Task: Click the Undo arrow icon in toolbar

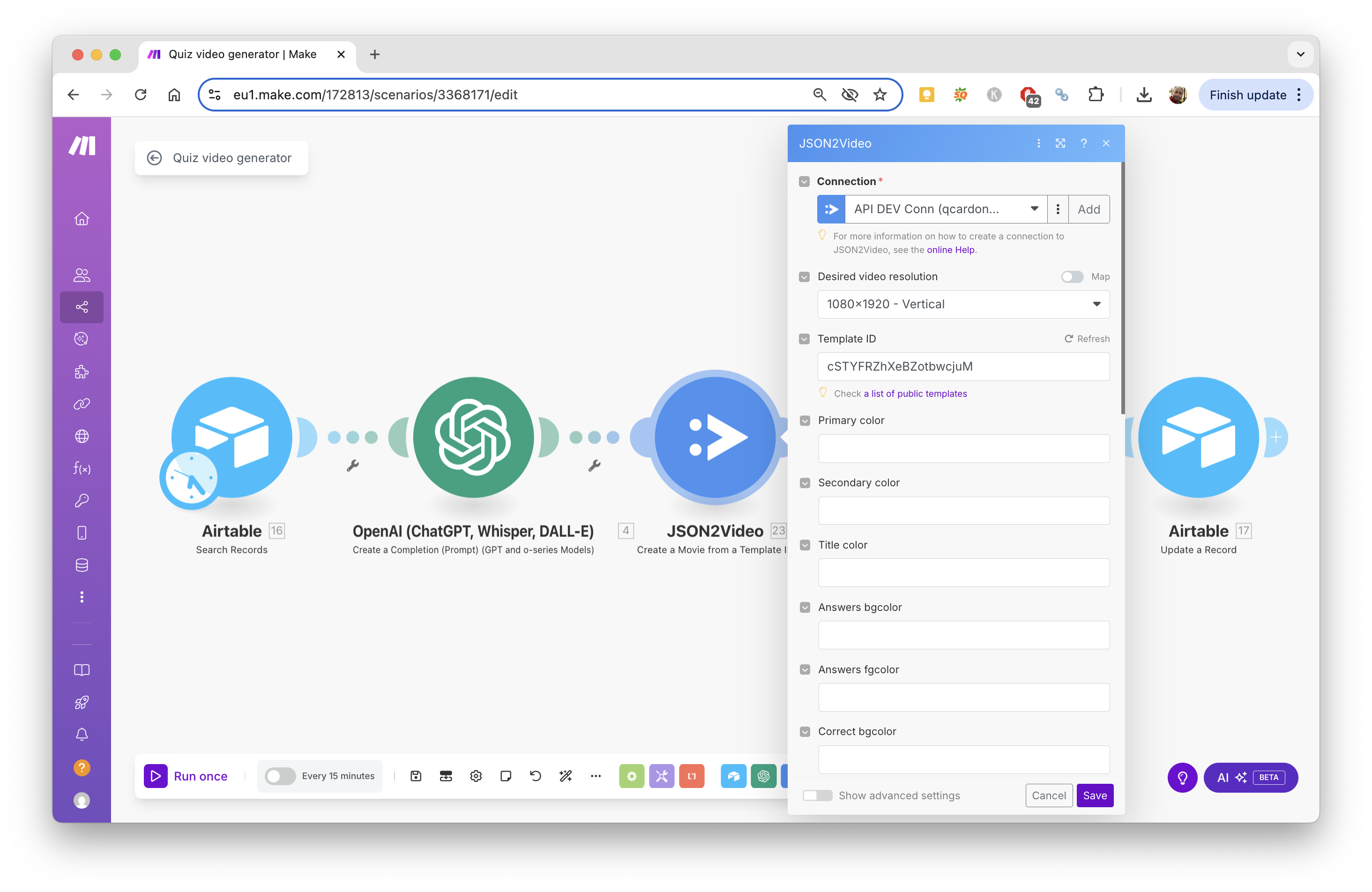Action: pyautogui.click(x=536, y=776)
